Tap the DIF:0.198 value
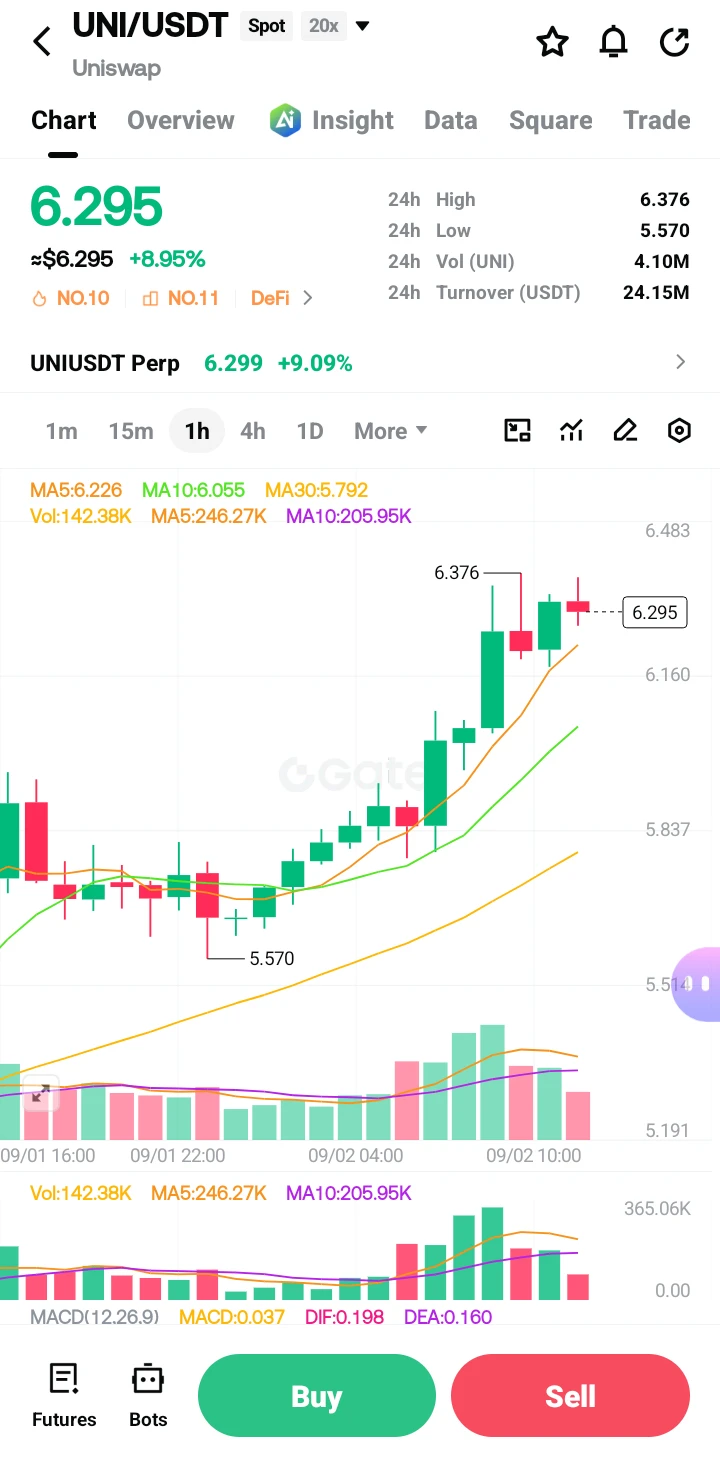Screen dimensions: 720x1467 click(x=344, y=1316)
